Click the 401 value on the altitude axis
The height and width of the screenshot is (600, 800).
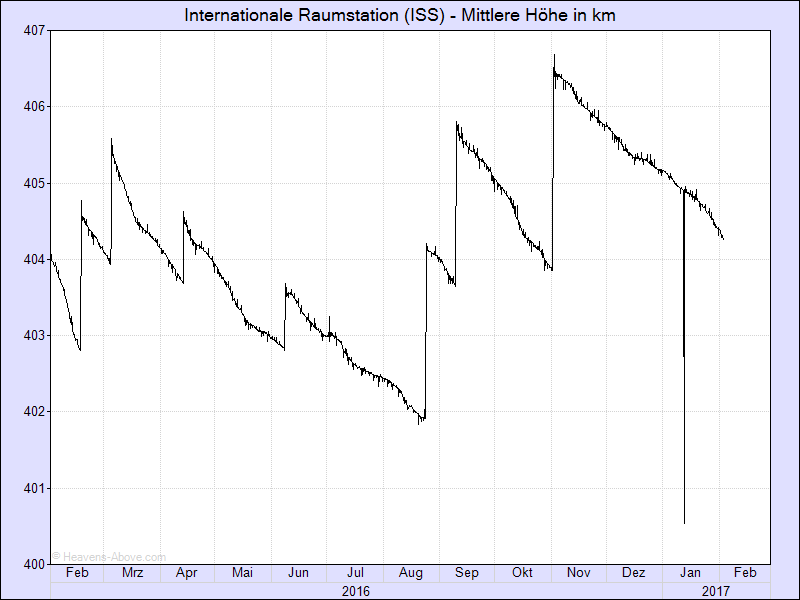[34, 488]
